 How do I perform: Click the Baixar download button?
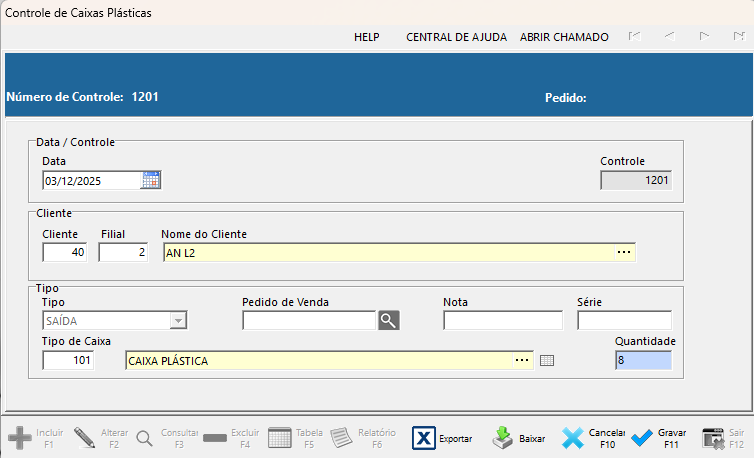(x=519, y=438)
